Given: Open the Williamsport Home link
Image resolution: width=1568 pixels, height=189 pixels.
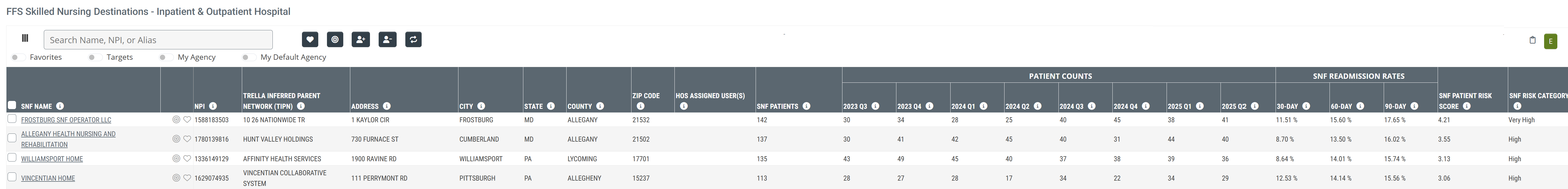Looking at the screenshot, I should 52,159.
